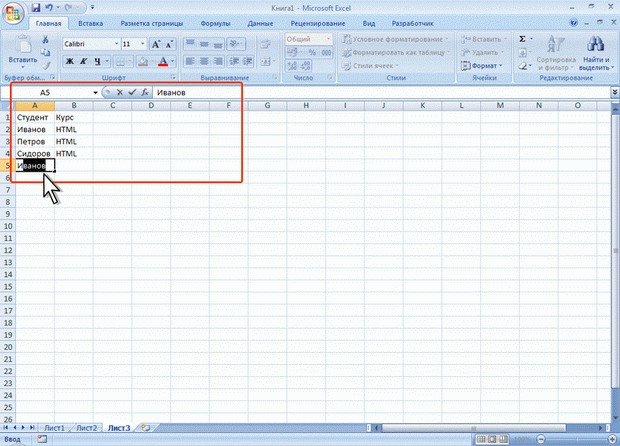Screen dimensions: 620x446
Task: Expand the formula bar
Action: [615, 92]
